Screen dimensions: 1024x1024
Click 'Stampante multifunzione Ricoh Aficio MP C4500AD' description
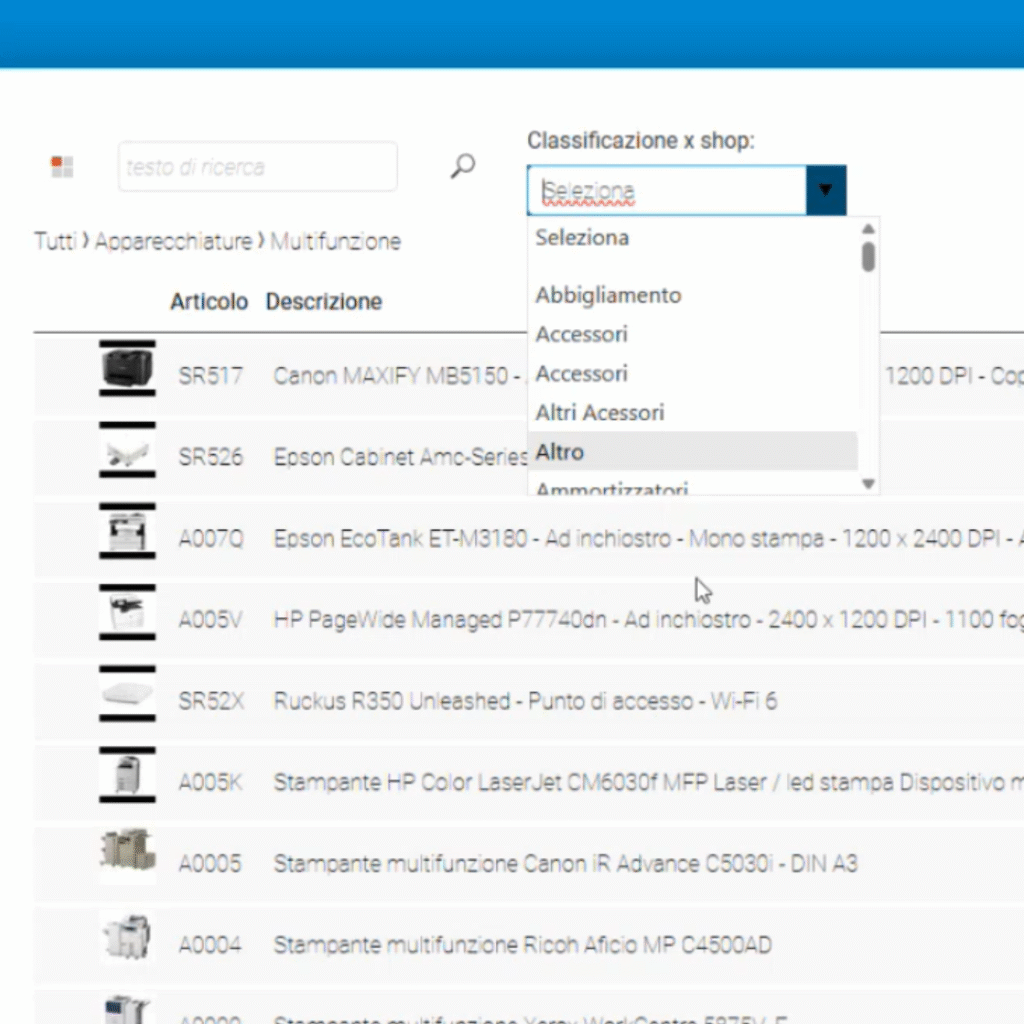pos(522,945)
